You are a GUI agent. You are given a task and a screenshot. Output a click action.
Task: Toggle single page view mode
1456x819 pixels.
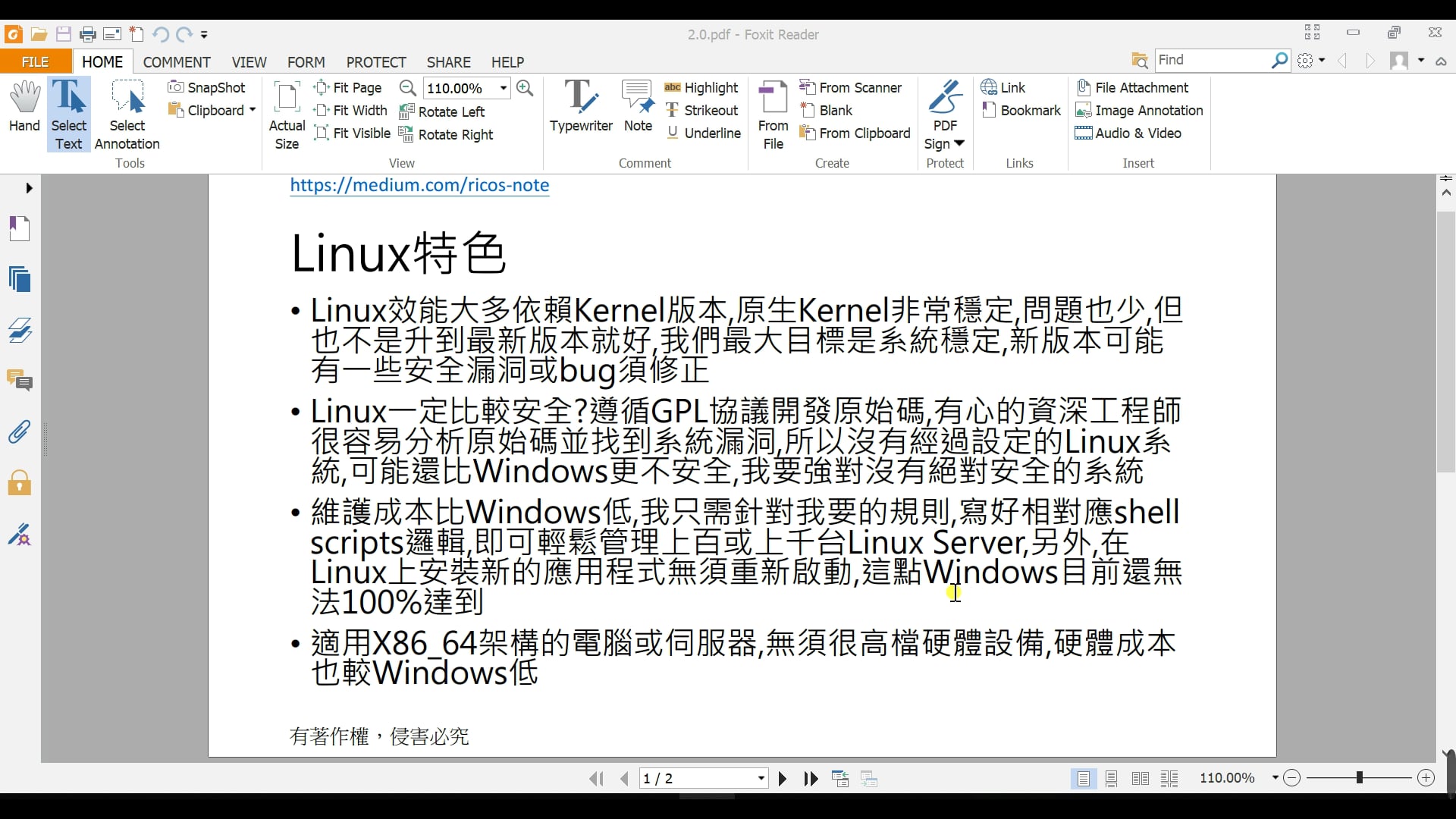[1083, 779]
